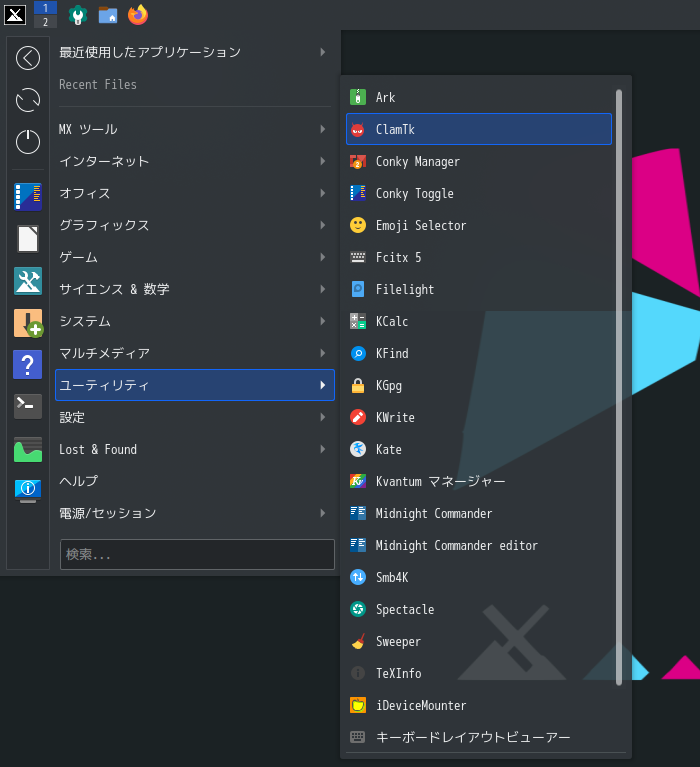
Task: Open the wrench and screwdriver tools icon
Action: pos(28,281)
